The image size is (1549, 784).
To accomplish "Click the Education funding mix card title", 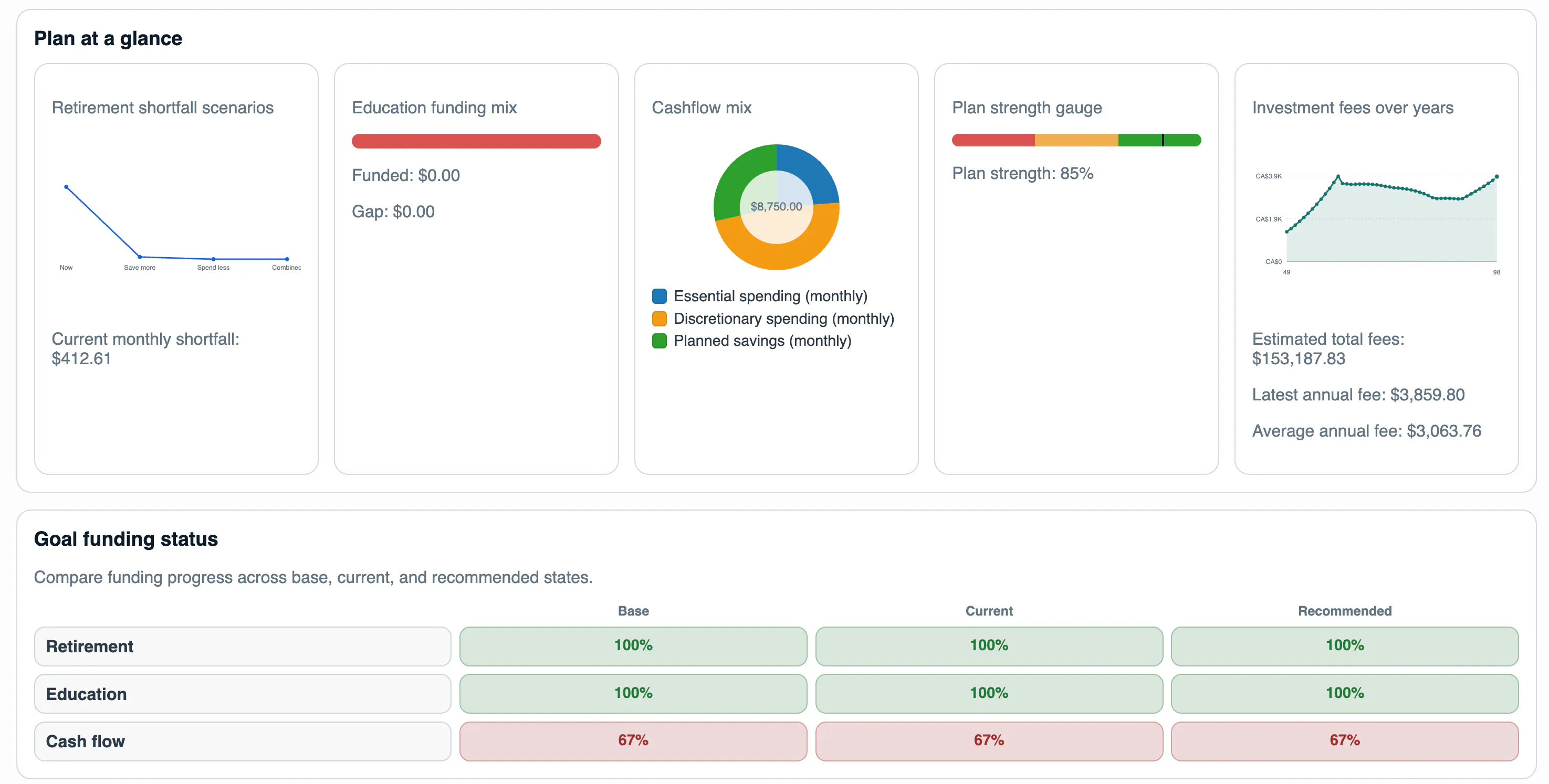I will (434, 108).
